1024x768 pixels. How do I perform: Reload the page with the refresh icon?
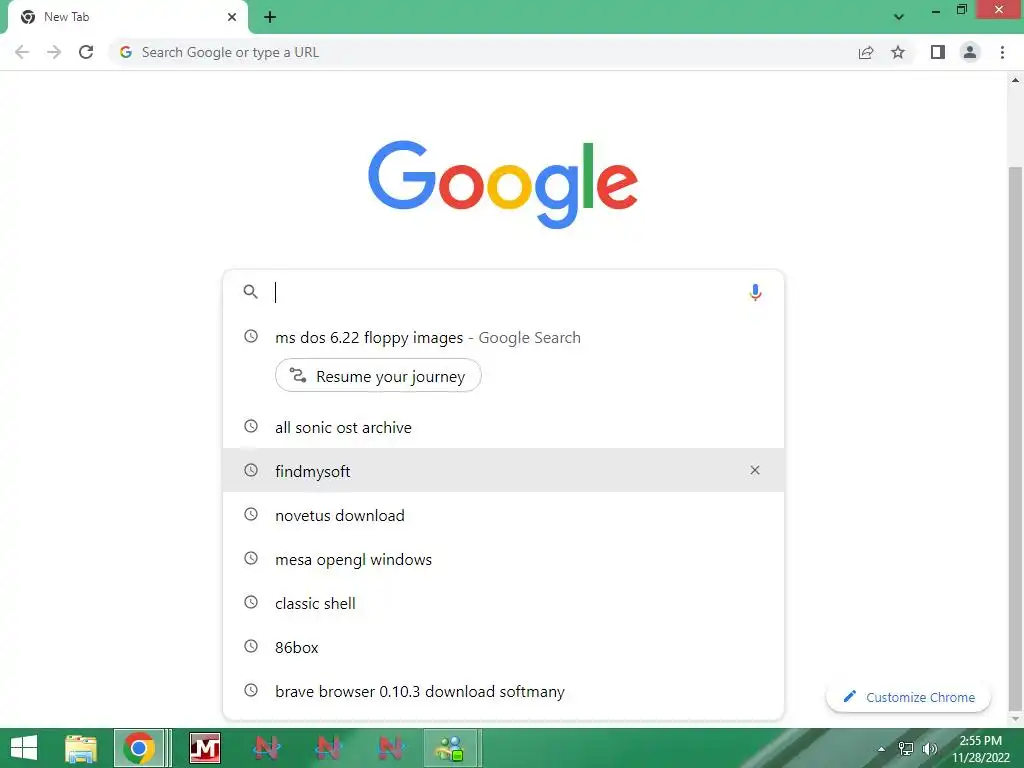tap(86, 52)
